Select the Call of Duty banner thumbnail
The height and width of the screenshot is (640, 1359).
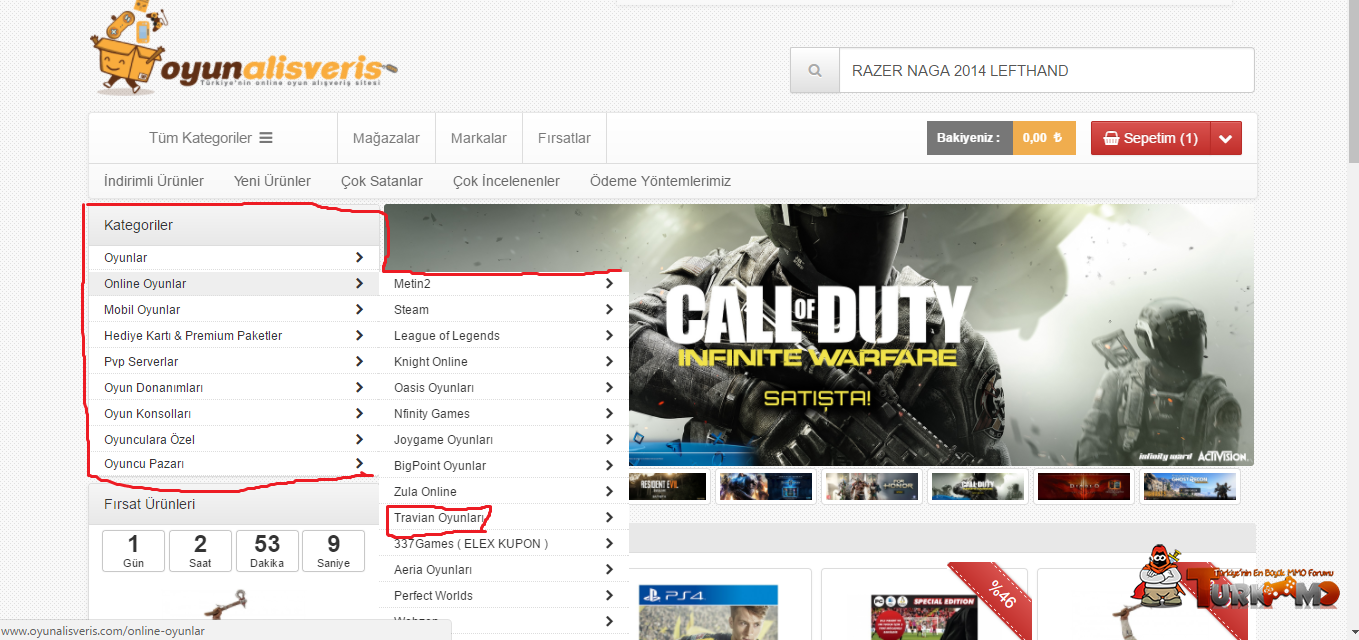pos(978,486)
